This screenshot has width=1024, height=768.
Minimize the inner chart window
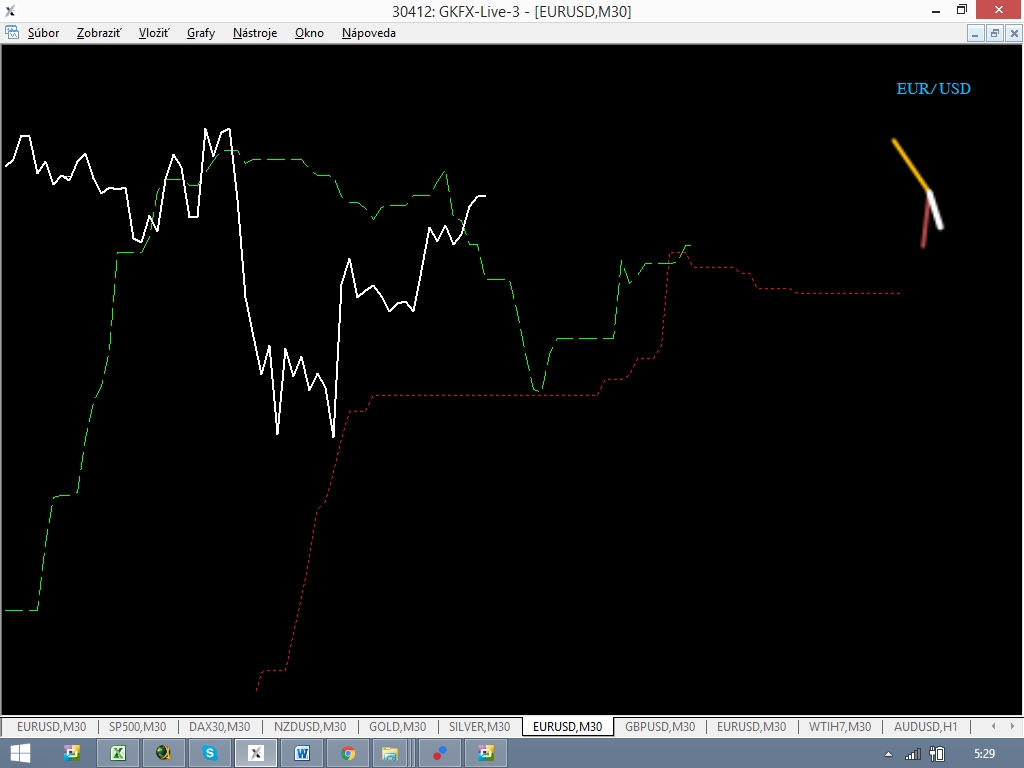[x=975, y=33]
